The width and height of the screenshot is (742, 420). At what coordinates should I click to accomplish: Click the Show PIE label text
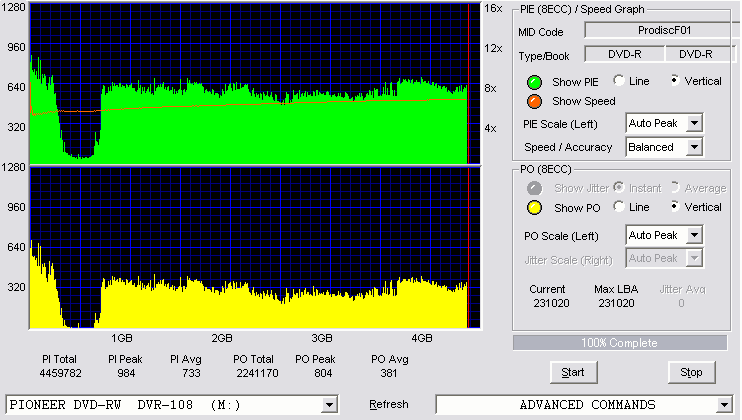point(575,82)
